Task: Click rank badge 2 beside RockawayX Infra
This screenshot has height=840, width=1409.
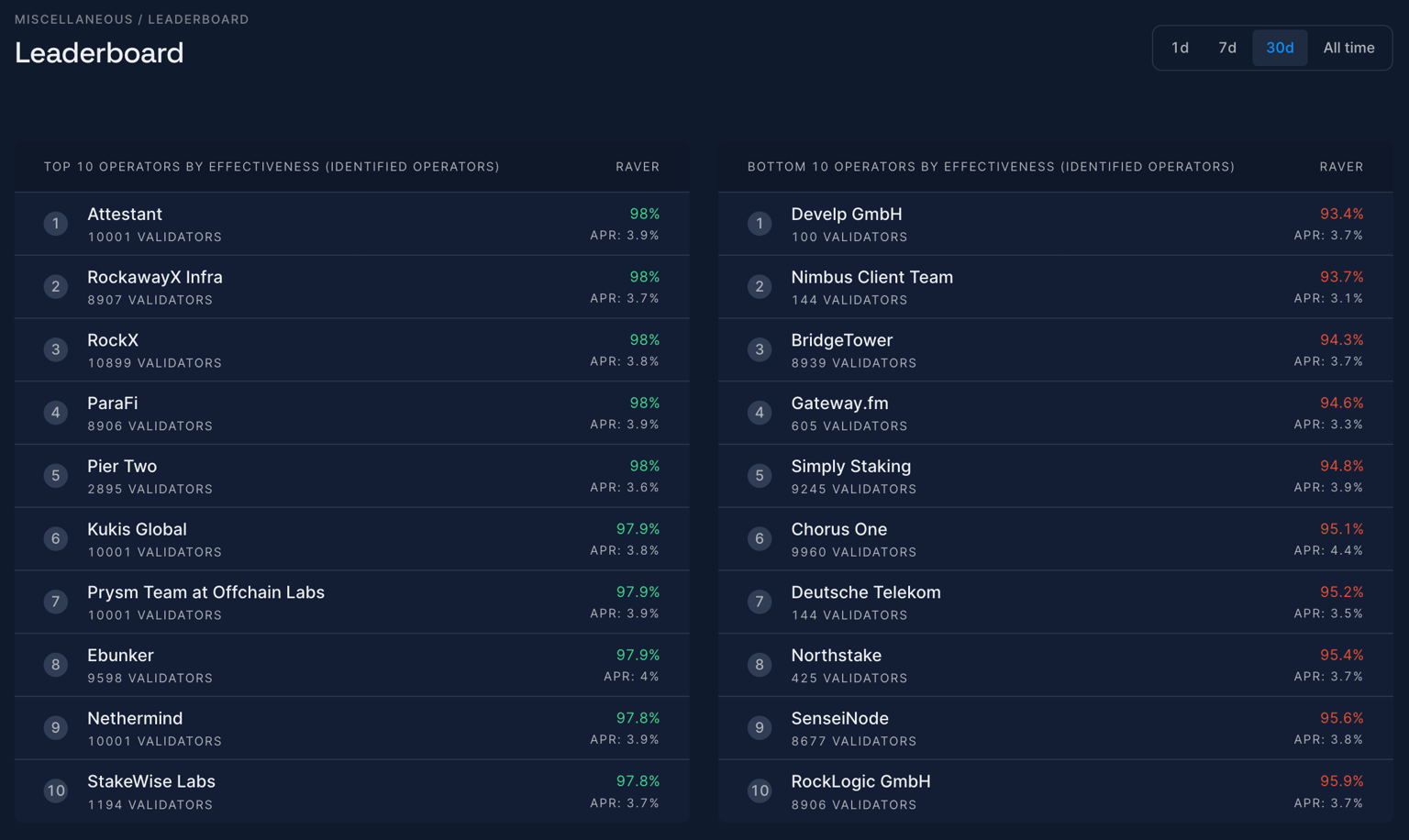Action: pos(56,287)
